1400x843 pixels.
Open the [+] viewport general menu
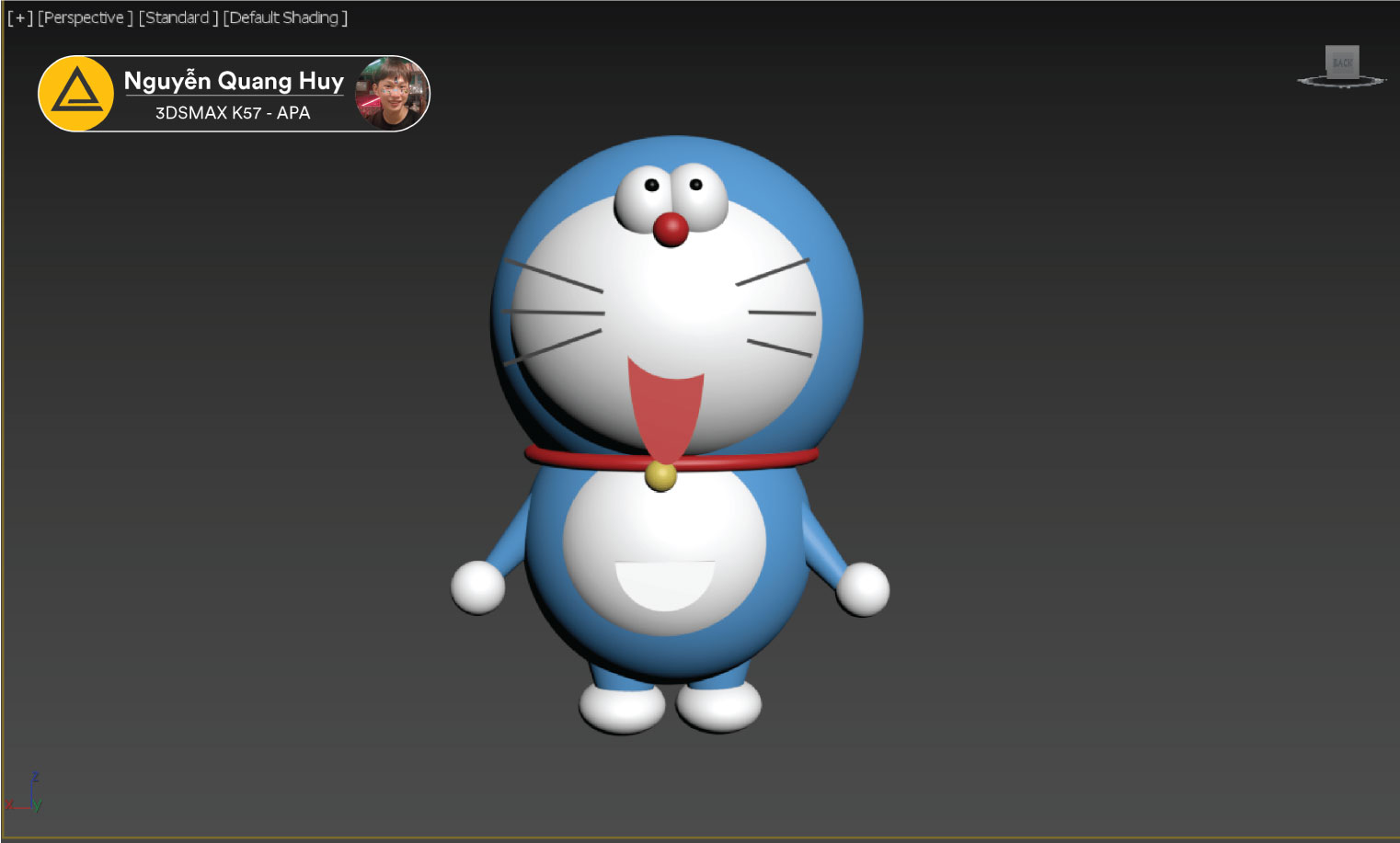coord(19,18)
